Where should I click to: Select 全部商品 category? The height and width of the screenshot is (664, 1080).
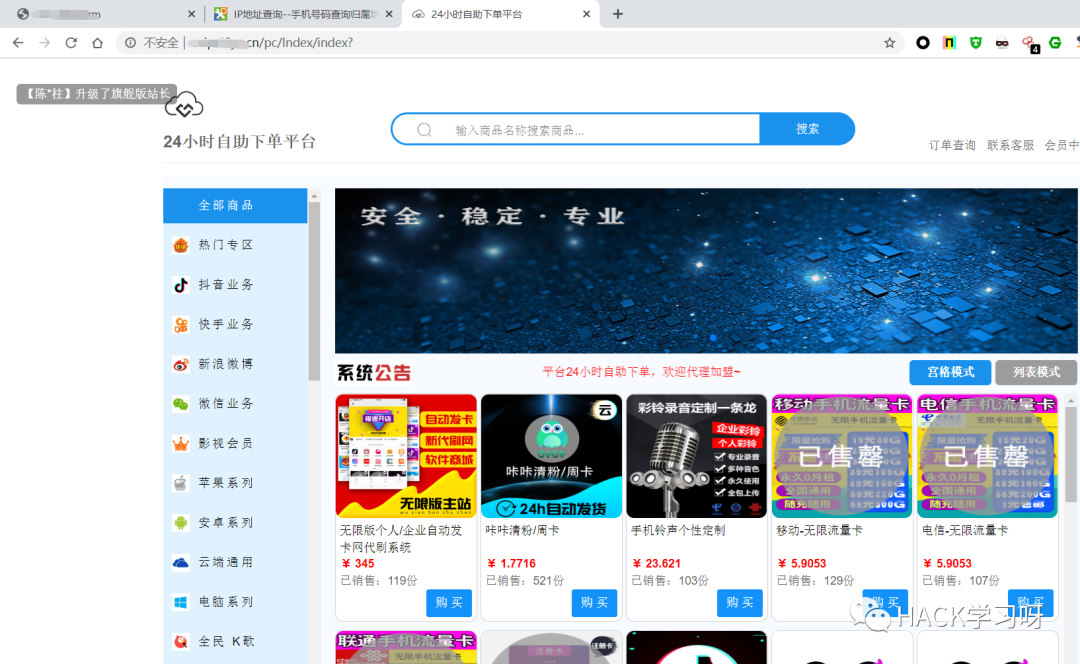(235, 205)
